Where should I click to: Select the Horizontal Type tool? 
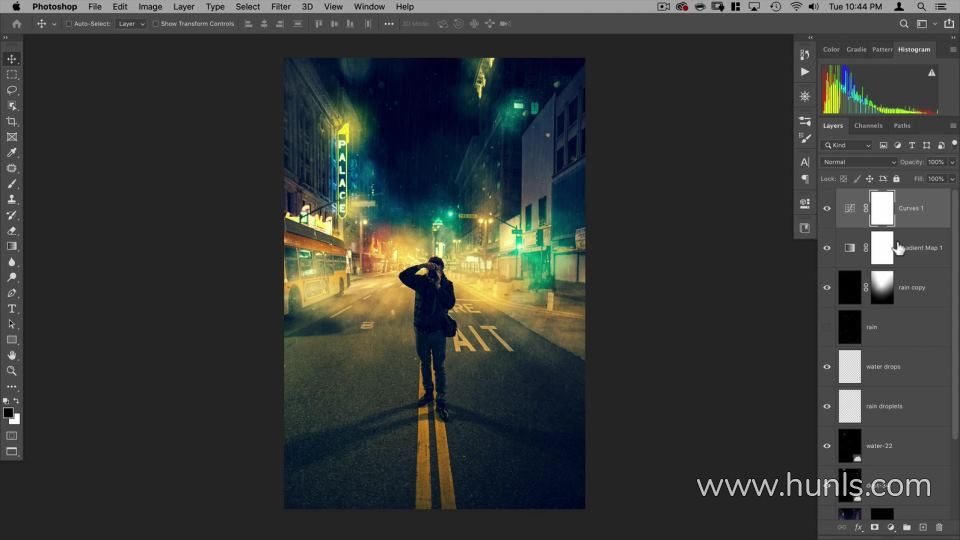12,309
